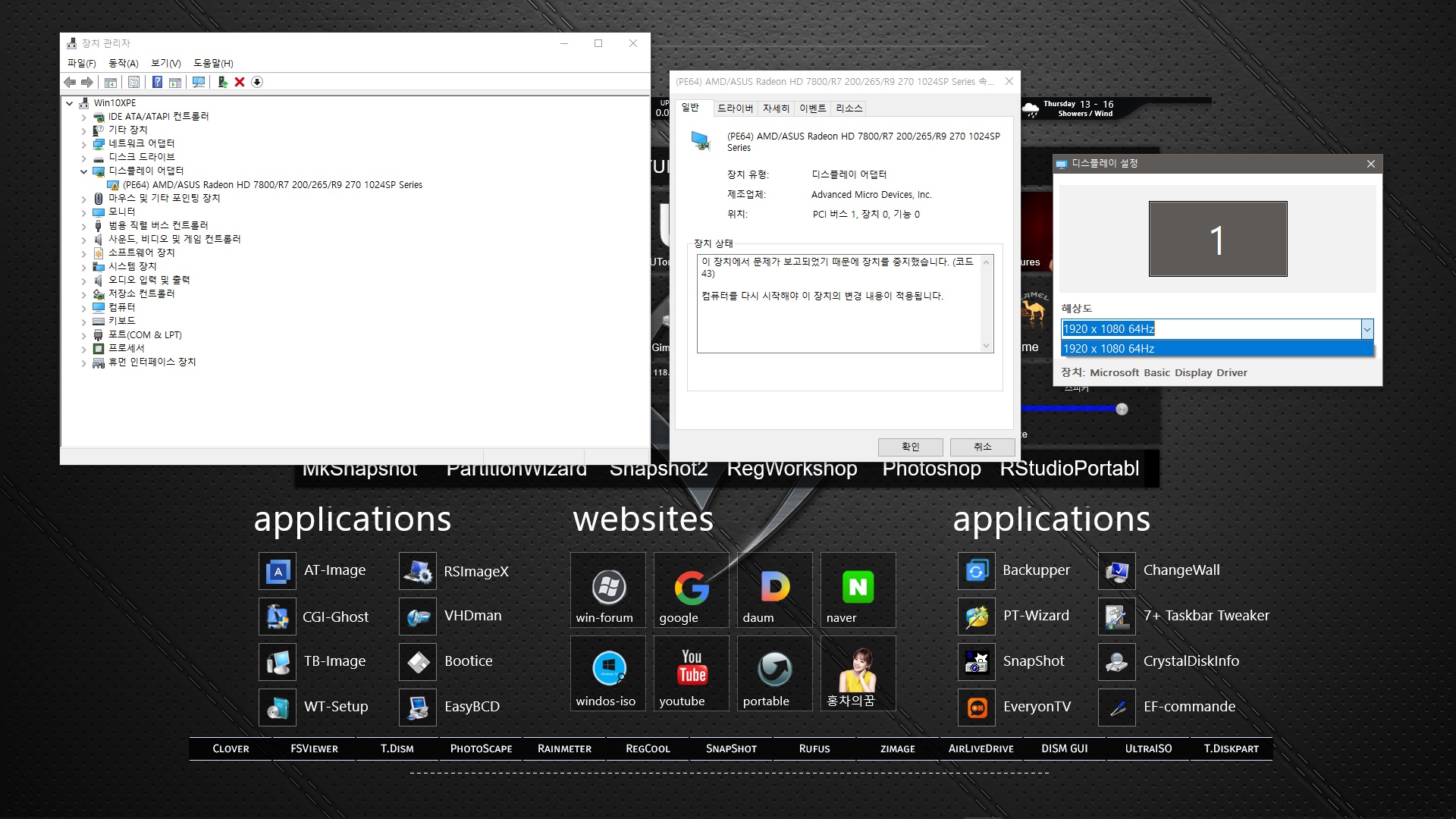This screenshot has height=819, width=1456.
Task: Expand the 디스크 드라이브 node
Action: pos(83,158)
